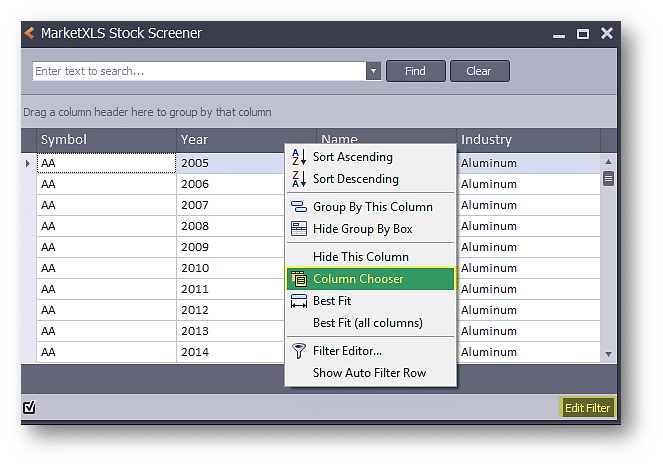663x467 pixels.
Task: Open the search box dropdown arrow
Action: coord(373,71)
